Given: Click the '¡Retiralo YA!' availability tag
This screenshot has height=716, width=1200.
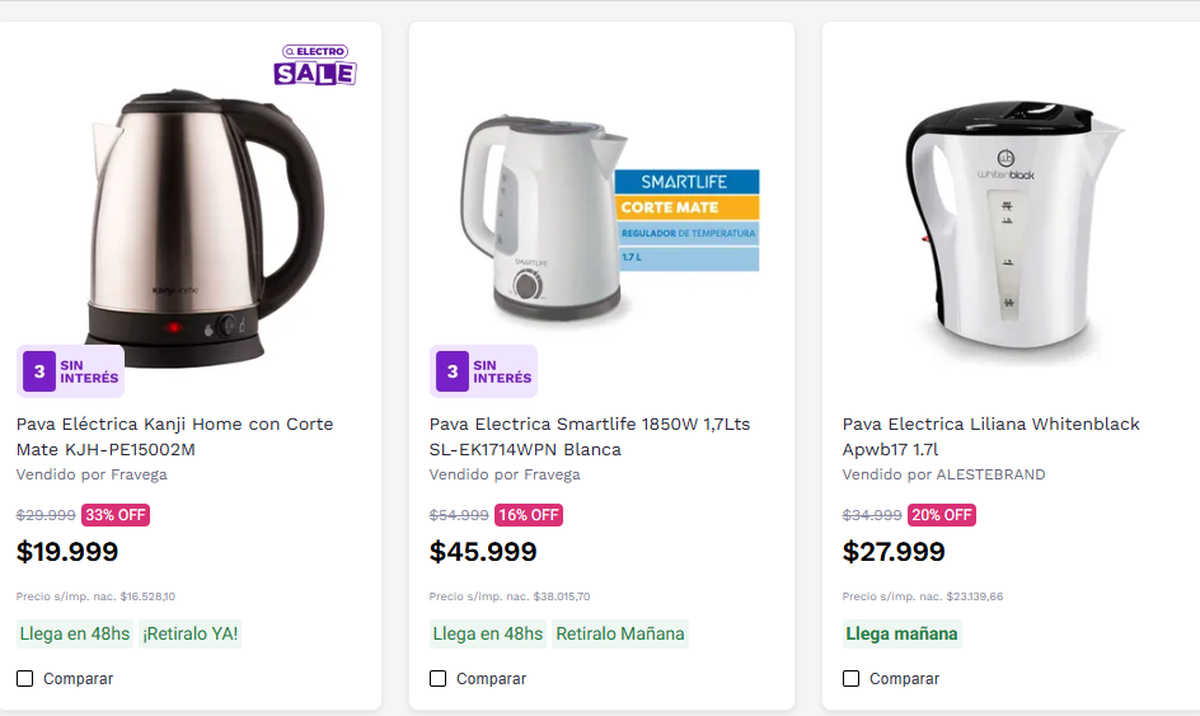Looking at the screenshot, I should [190, 634].
